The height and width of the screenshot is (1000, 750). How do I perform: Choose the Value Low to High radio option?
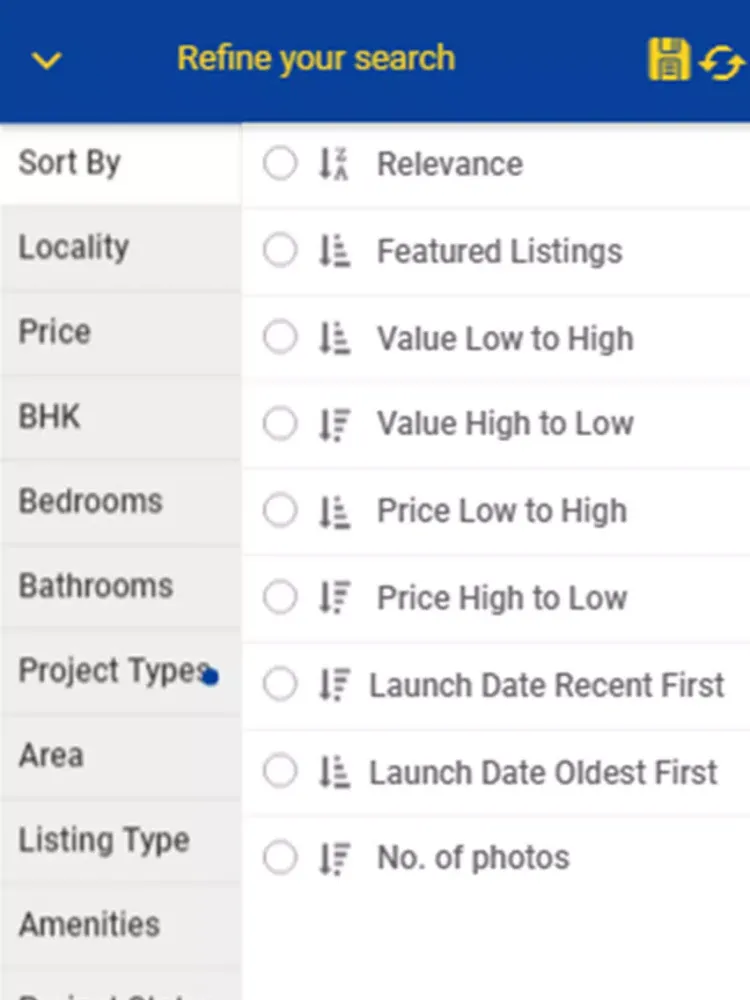click(x=280, y=337)
